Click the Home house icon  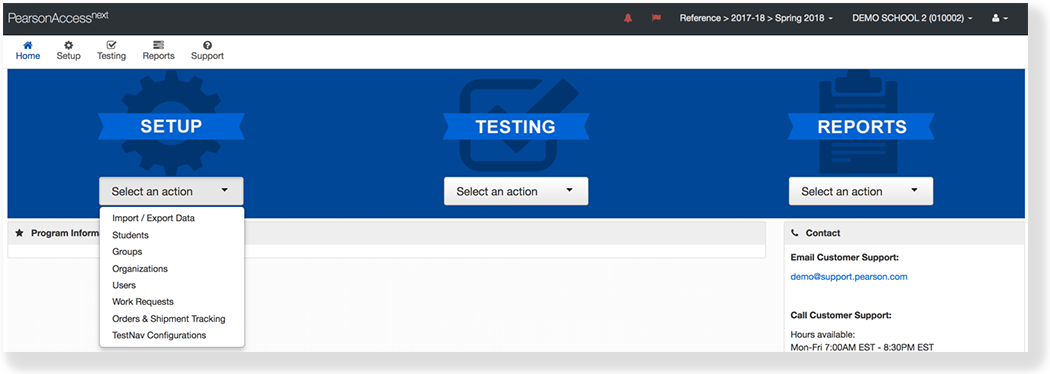click(x=27, y=45)
